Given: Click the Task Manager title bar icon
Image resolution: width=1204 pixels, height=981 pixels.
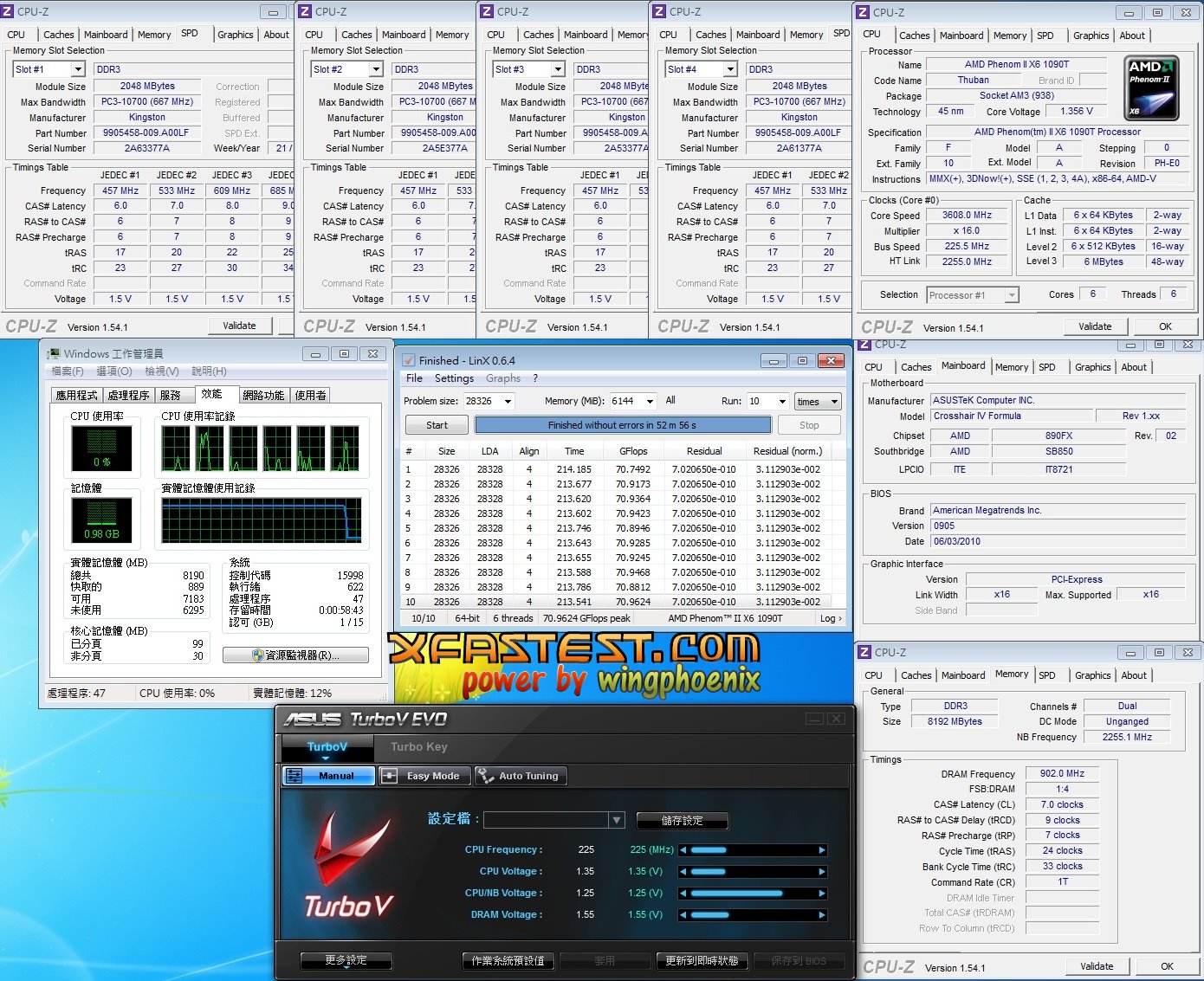Looking at the screenshot, I should point(54,353).
